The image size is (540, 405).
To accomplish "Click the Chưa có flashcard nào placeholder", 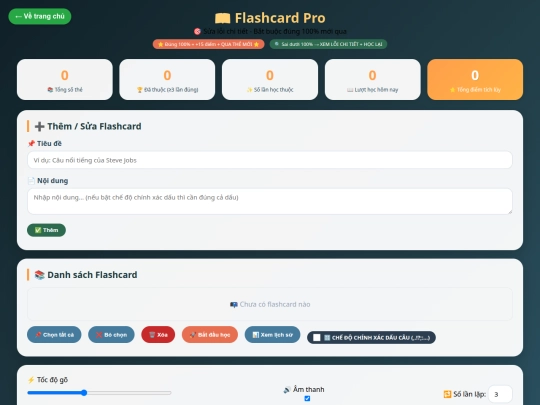I will (x=270, y=304).
